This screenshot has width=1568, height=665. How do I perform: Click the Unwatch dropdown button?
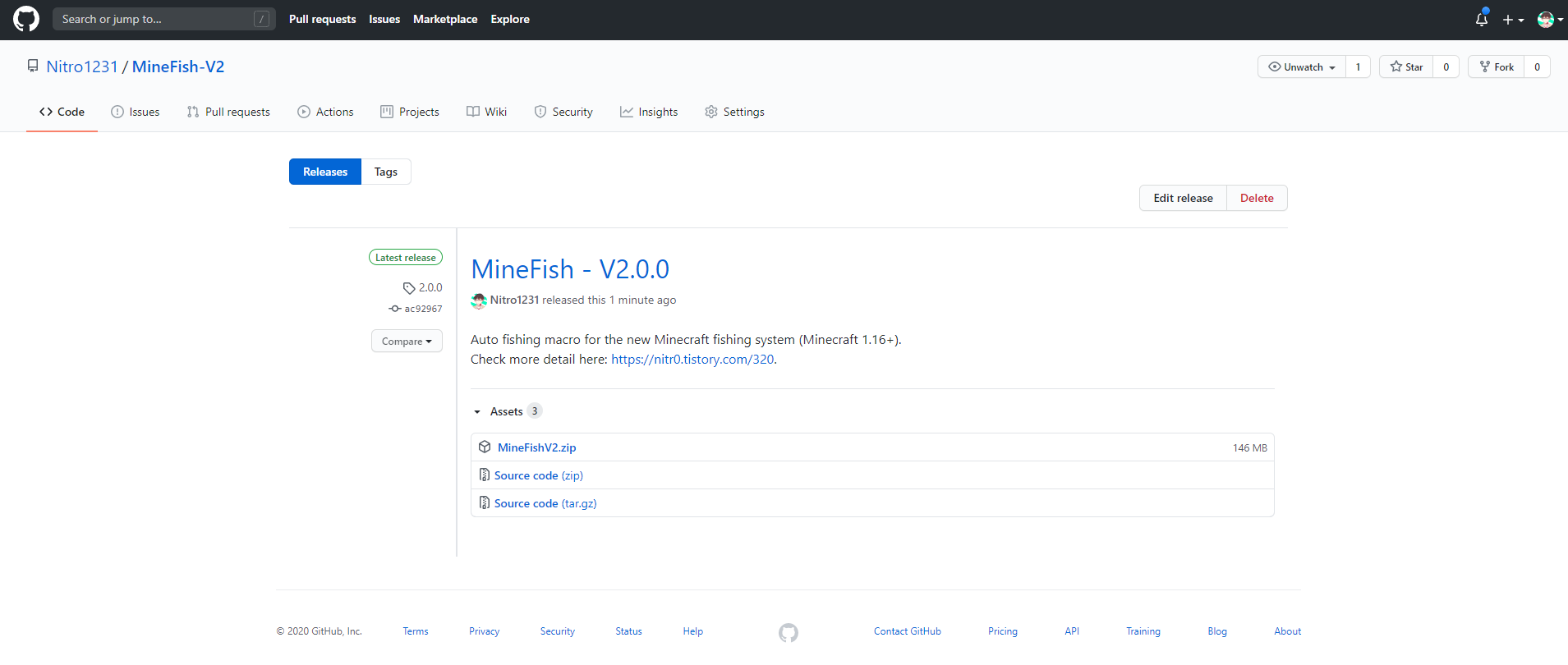(x=1302, y=66)
